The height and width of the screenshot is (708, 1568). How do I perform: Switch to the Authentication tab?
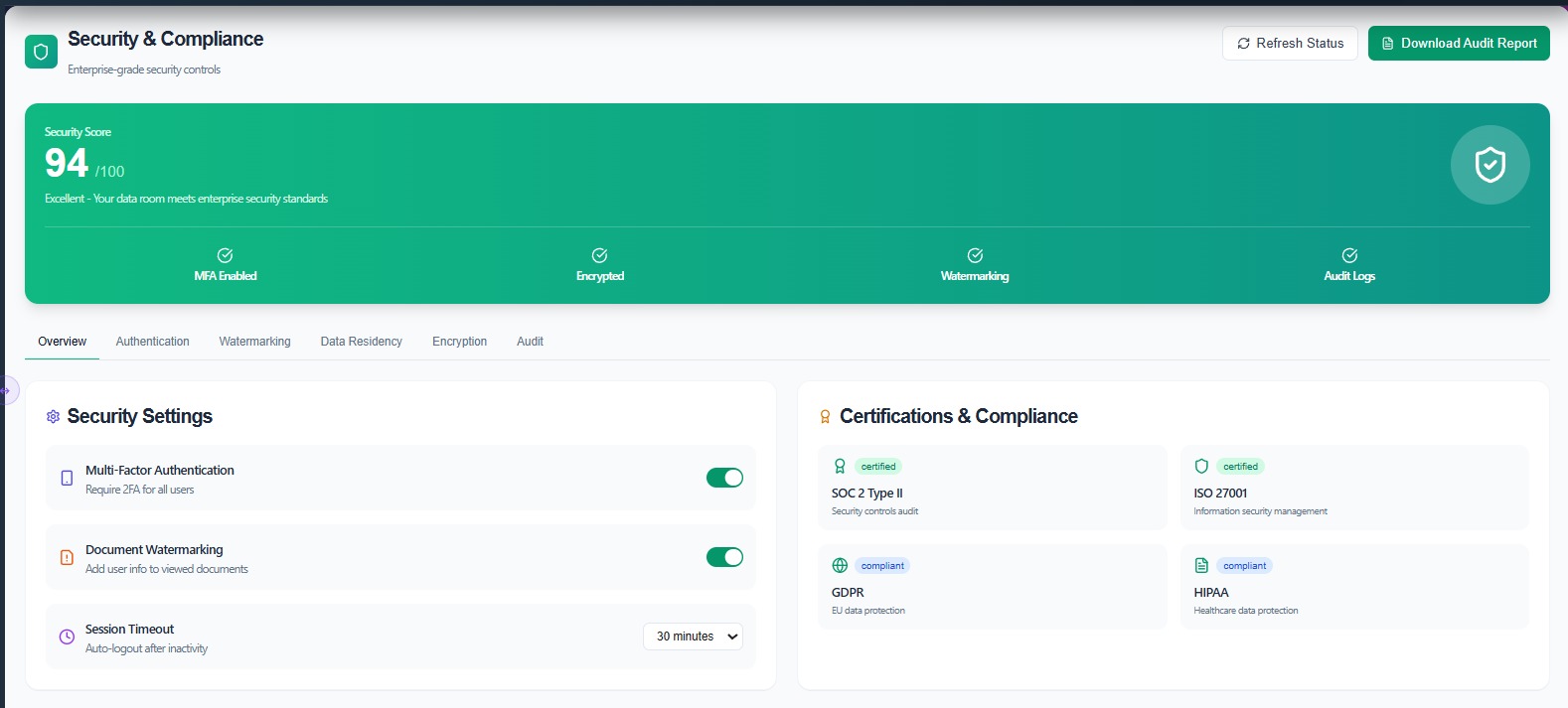[152, 342]
